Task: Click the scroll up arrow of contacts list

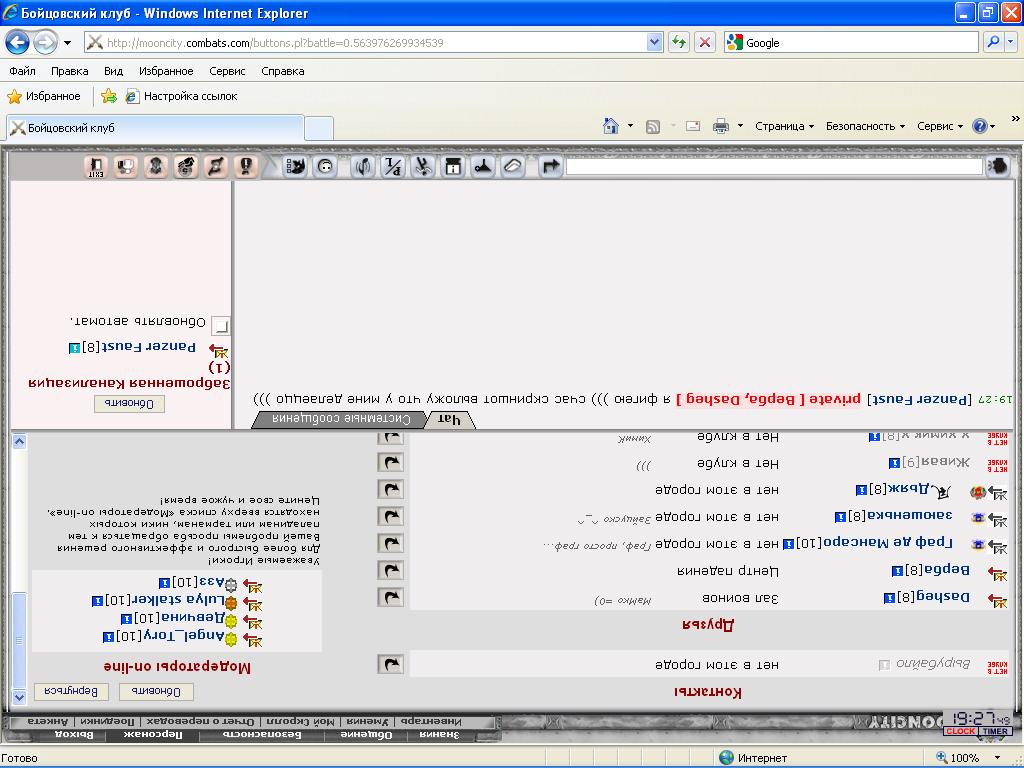Action: [x=20, y=441]
